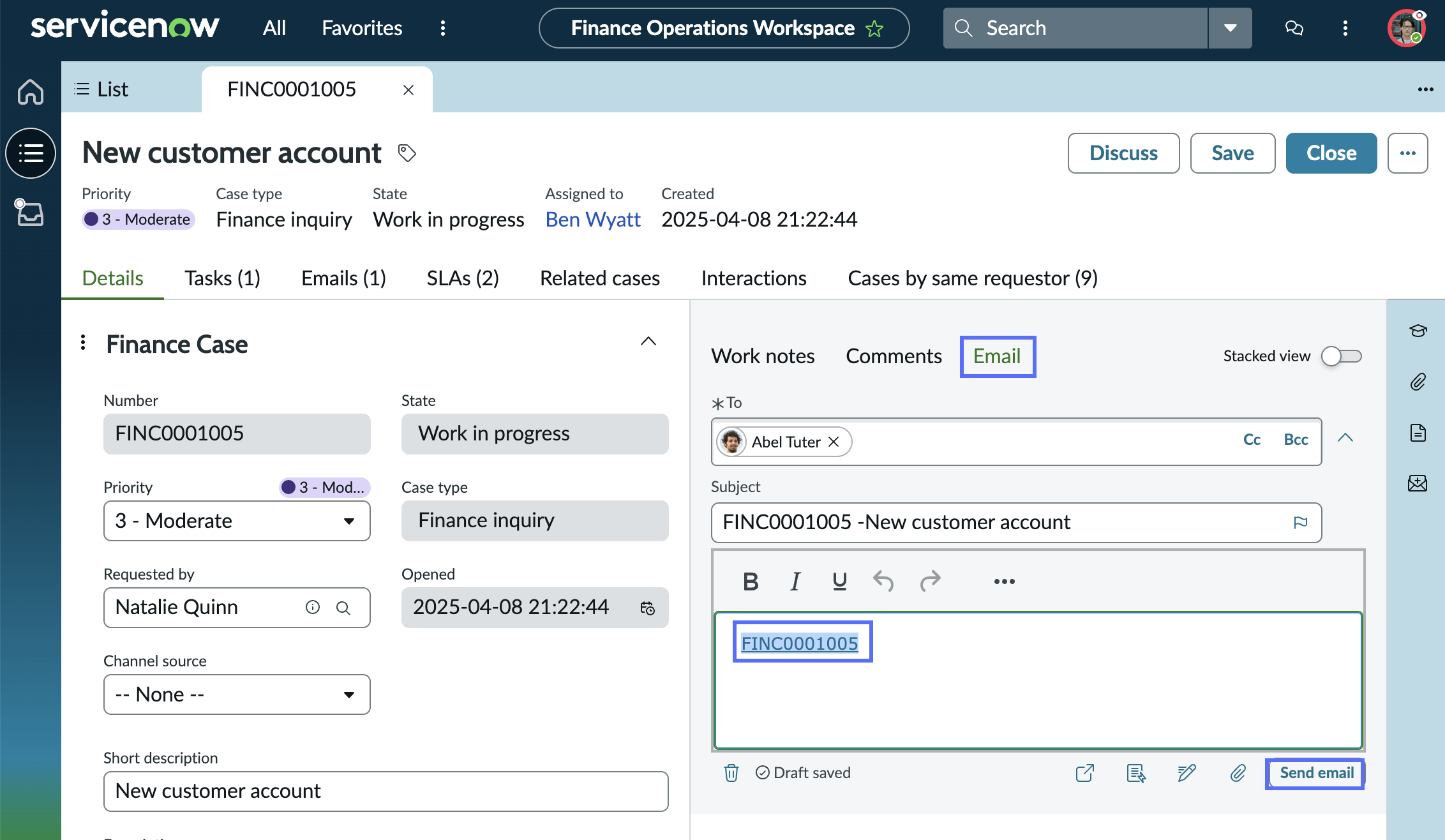Pop out the email composer window
The height and width of the screenshot is (840, 1445).
point(1085,773)
